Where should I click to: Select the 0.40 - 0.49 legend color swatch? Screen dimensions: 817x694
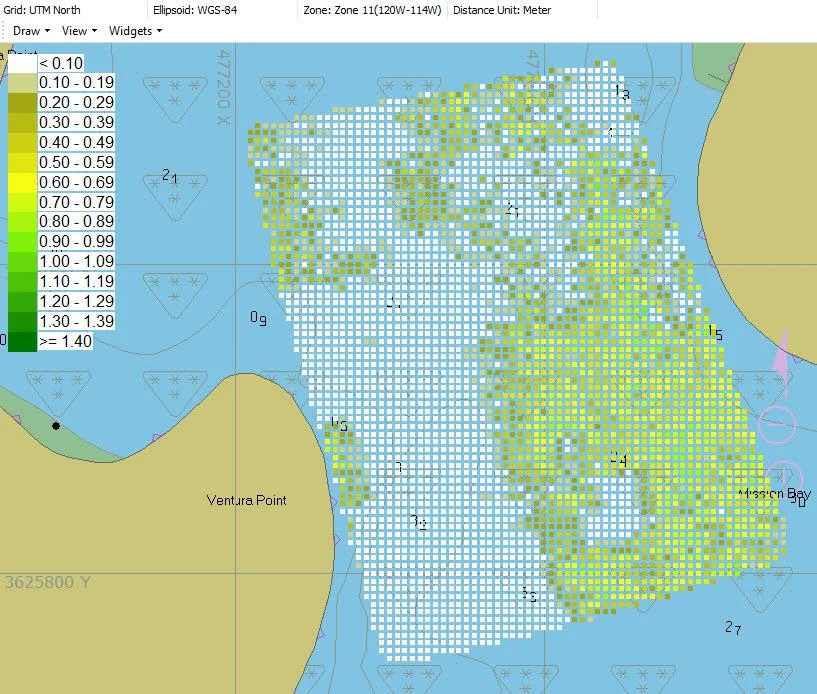[x=22, y=142]
